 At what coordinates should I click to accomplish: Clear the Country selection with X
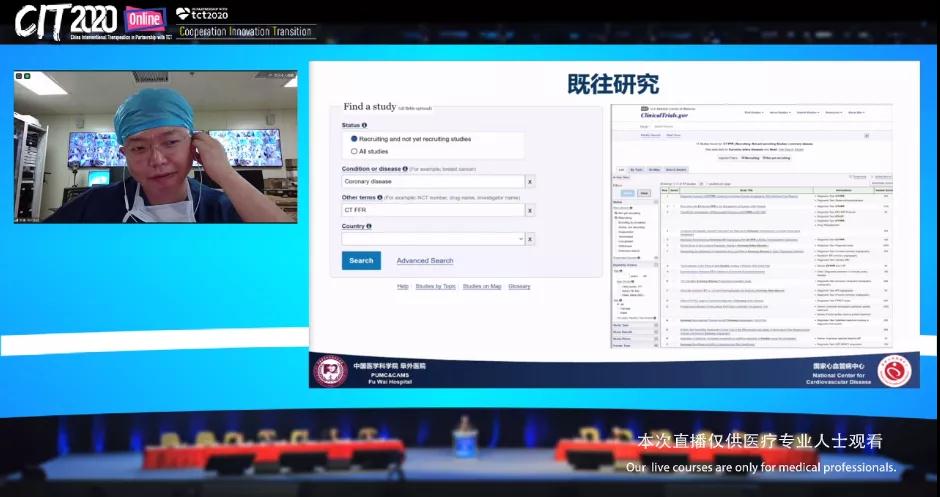point(530,239)
